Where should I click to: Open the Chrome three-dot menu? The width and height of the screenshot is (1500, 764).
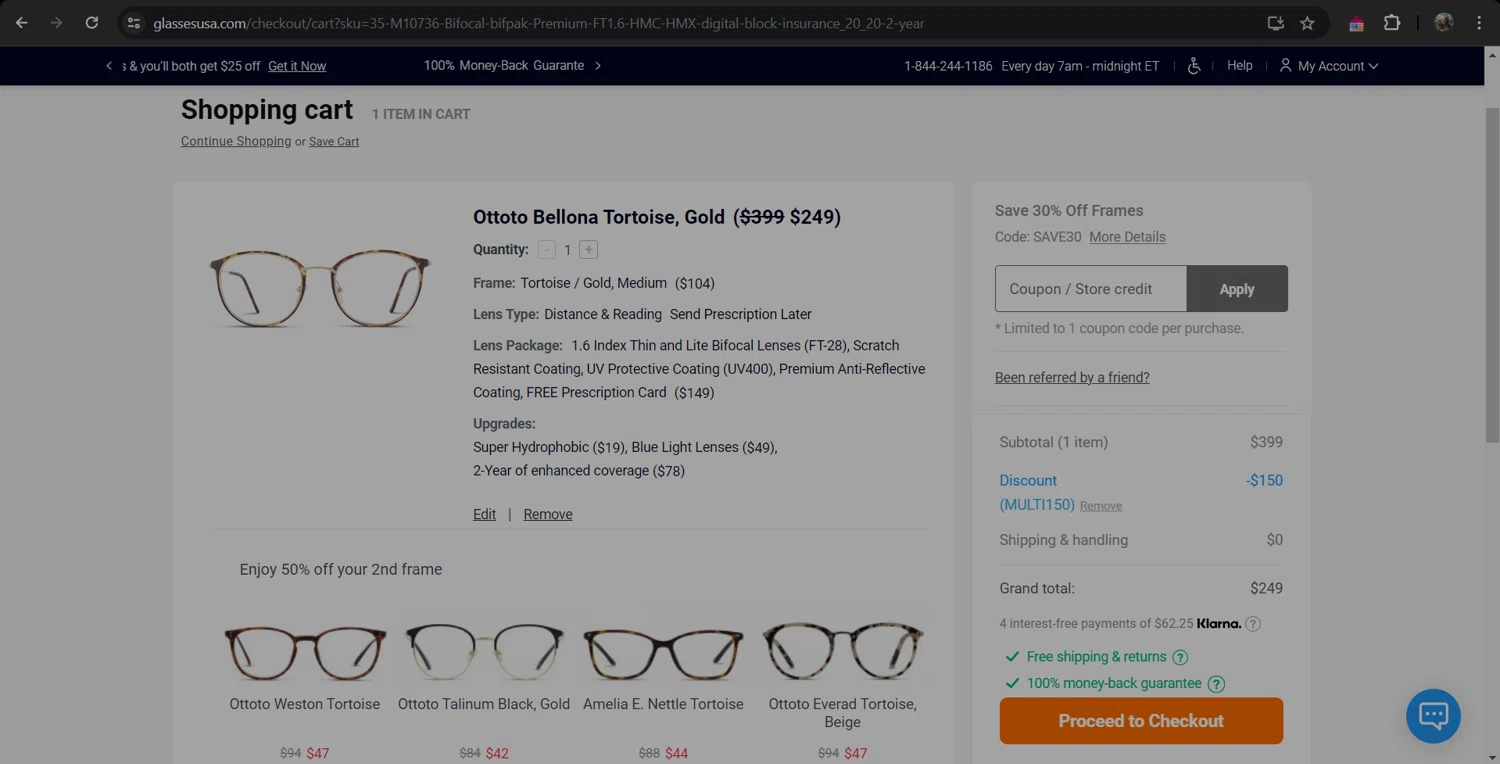coord(1479,23)
